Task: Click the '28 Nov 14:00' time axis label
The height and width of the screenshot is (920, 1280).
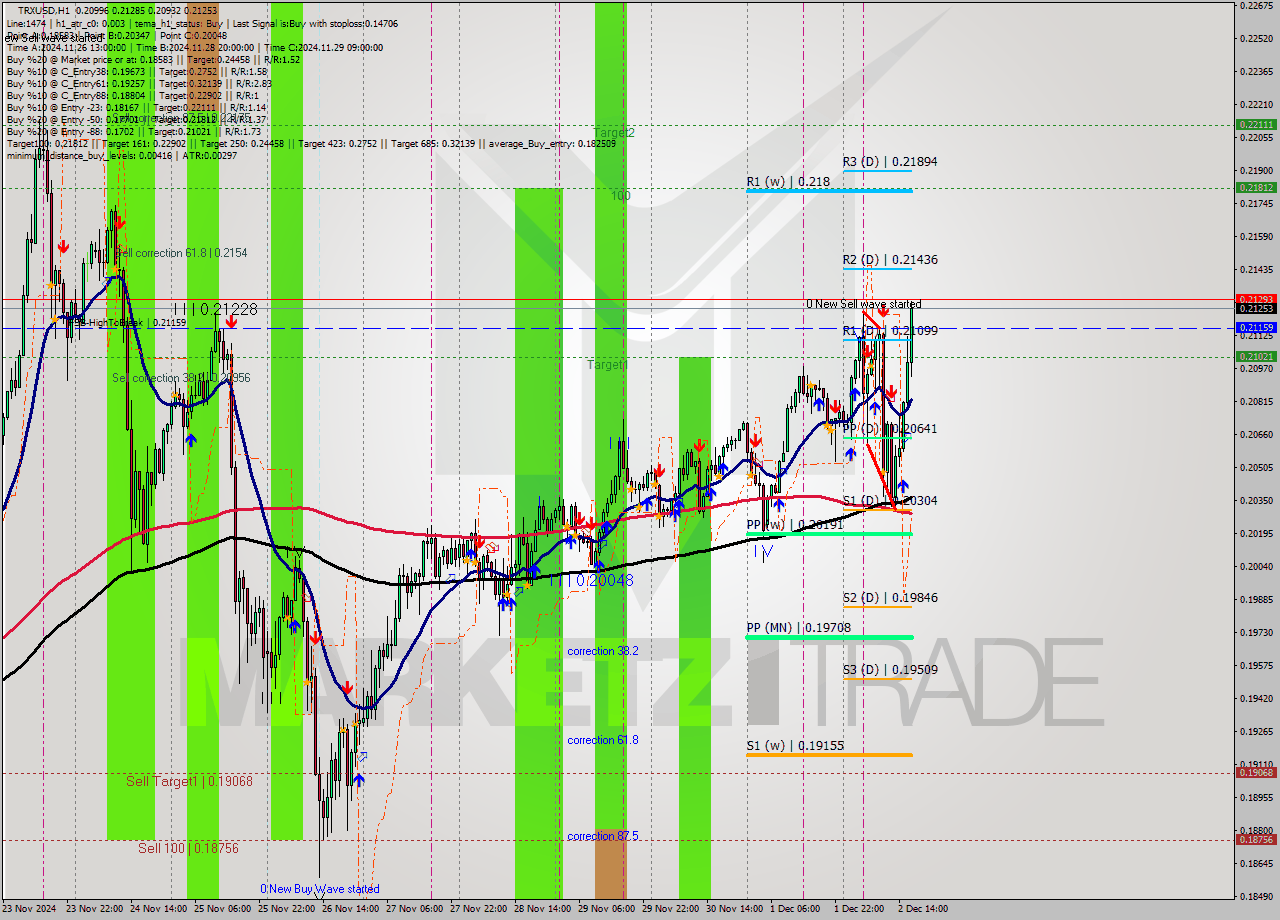Action: (x=543, y=909)
